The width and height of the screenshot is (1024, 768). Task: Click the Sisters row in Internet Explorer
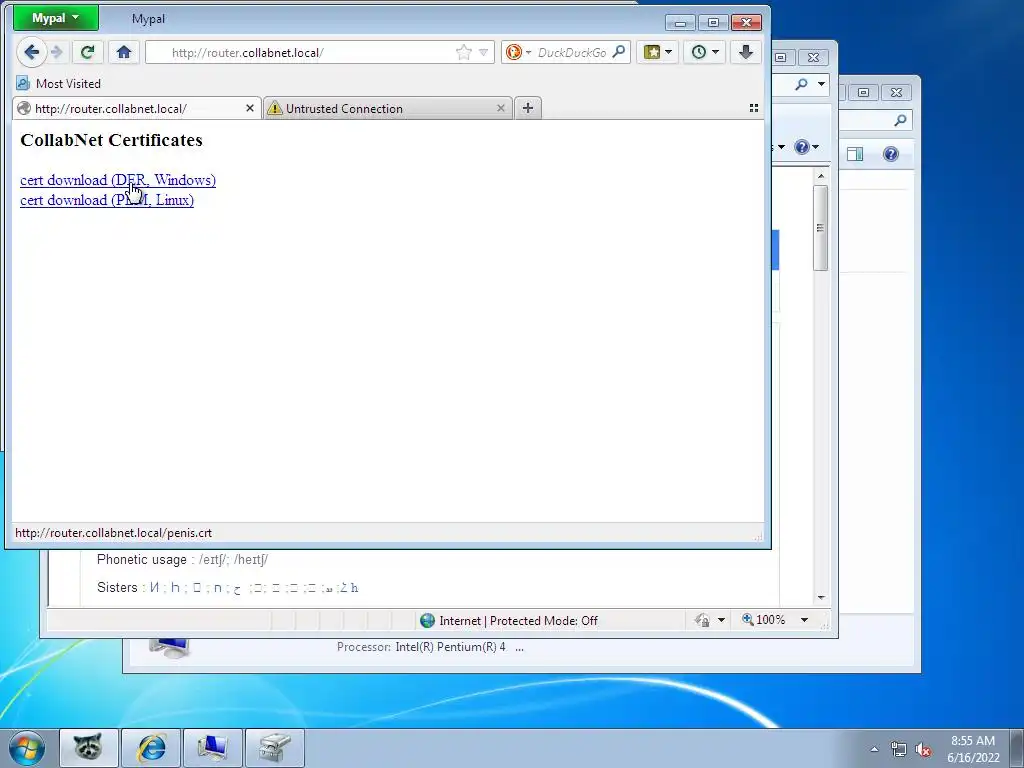click(x=227, y=588)
